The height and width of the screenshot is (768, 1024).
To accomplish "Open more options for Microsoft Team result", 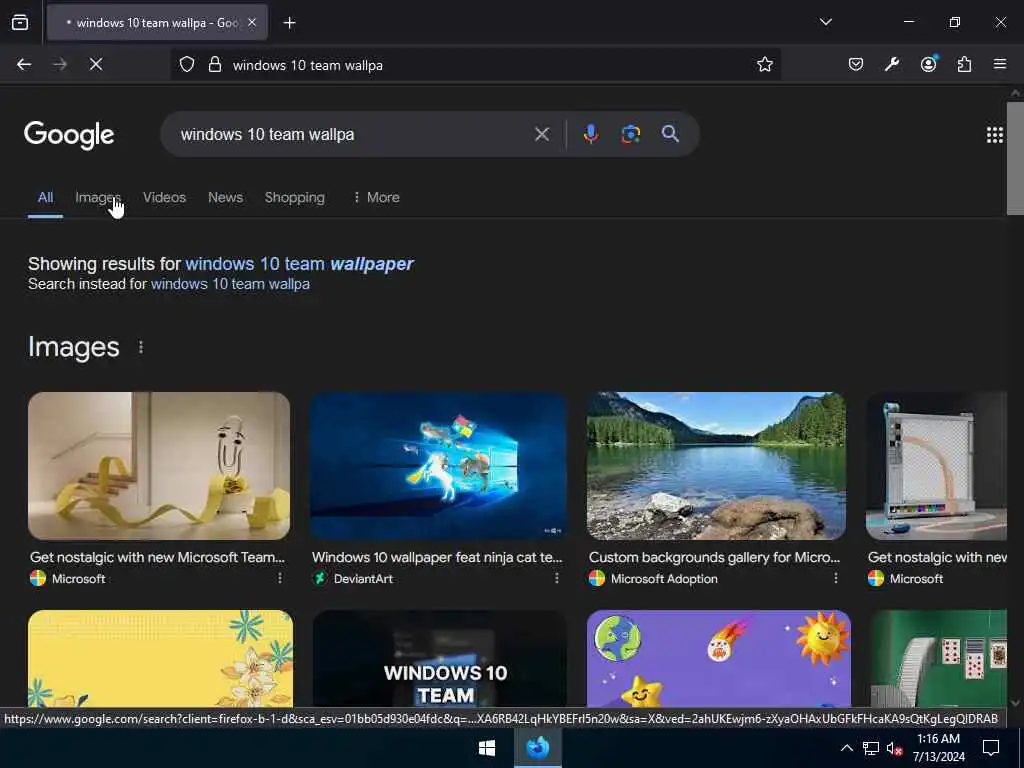I will coord(280,578).
